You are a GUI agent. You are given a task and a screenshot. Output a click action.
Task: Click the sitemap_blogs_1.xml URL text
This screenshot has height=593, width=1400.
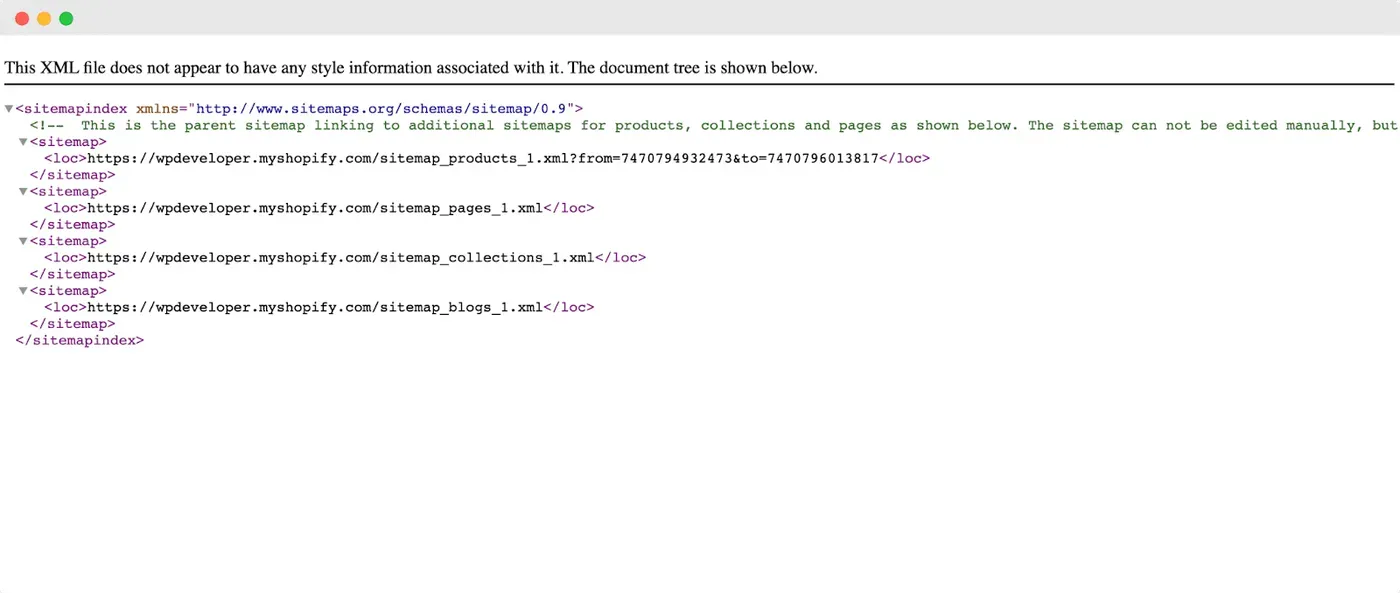[x=315, y=307]
